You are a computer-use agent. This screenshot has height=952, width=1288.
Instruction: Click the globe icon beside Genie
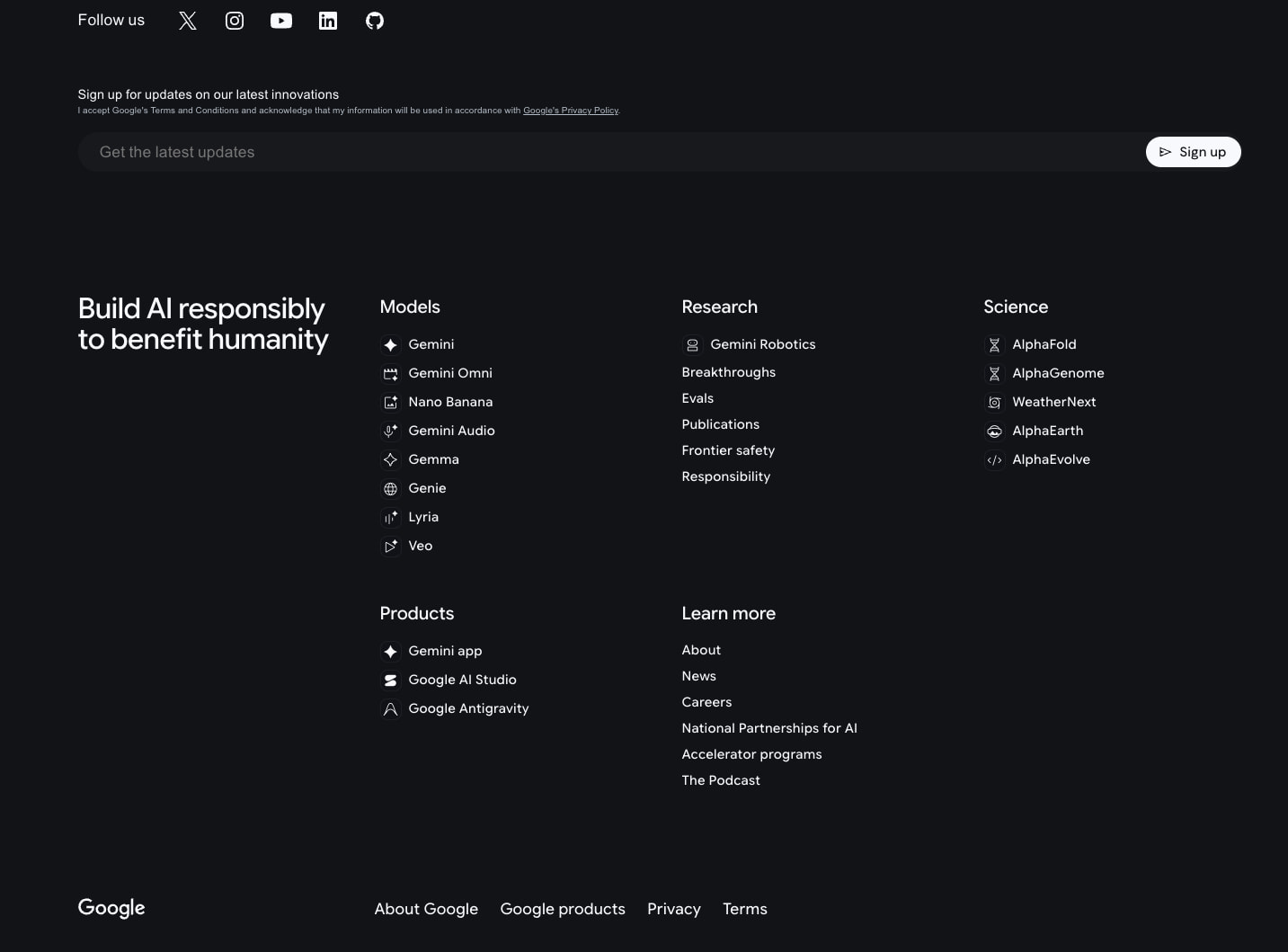point(391,489)
